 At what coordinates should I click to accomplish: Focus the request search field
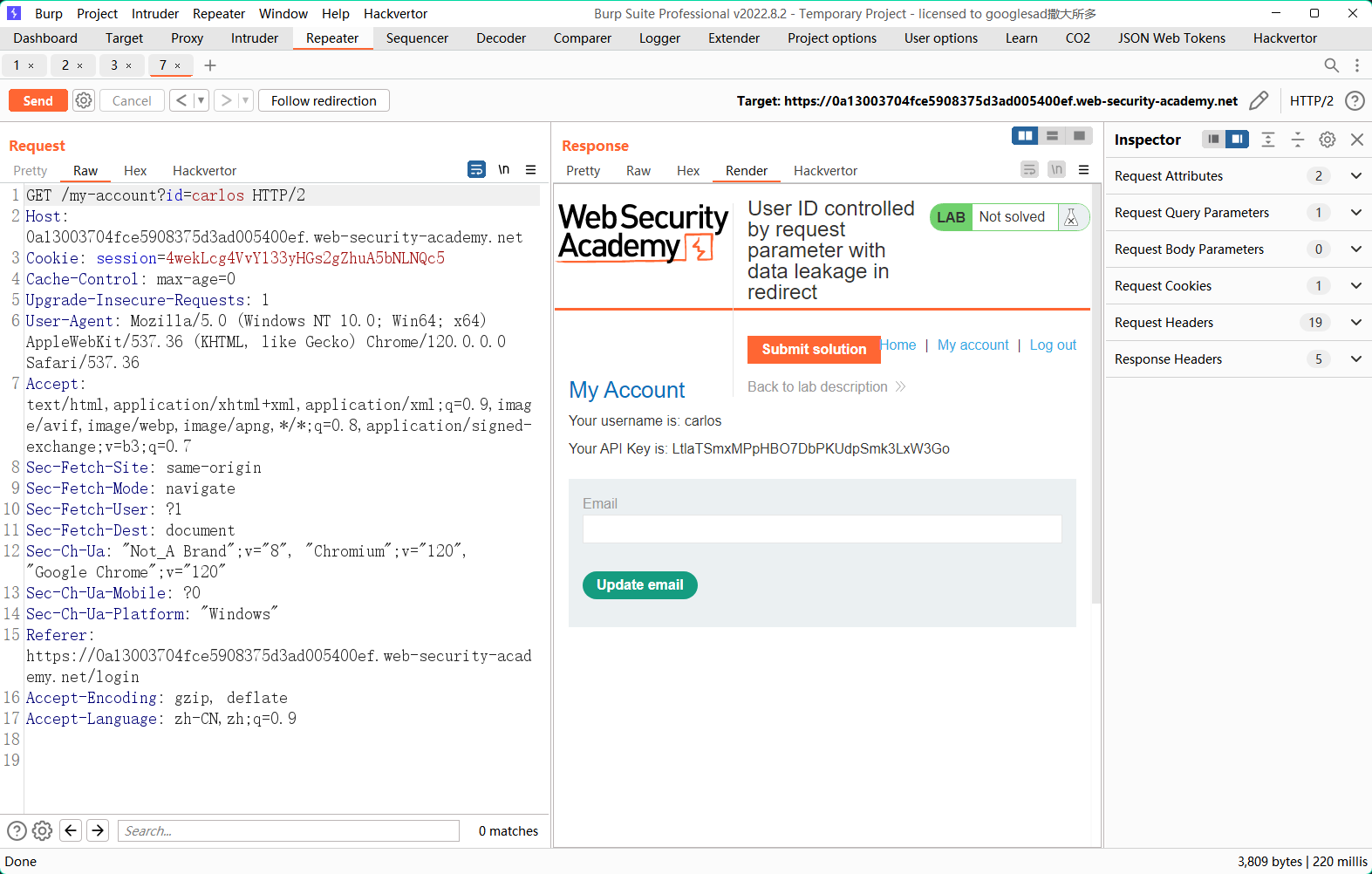click(x=289, y=830)
